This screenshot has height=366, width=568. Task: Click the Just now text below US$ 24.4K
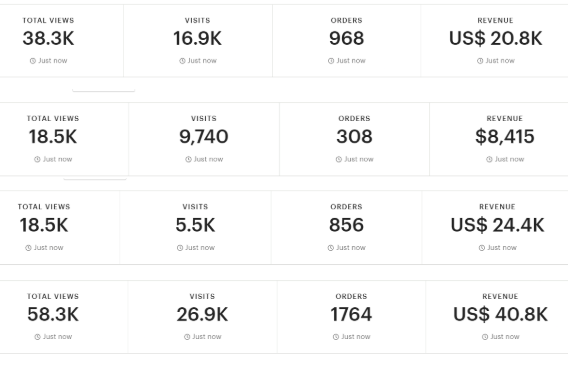pyautogui.click(x=502, y=248)
